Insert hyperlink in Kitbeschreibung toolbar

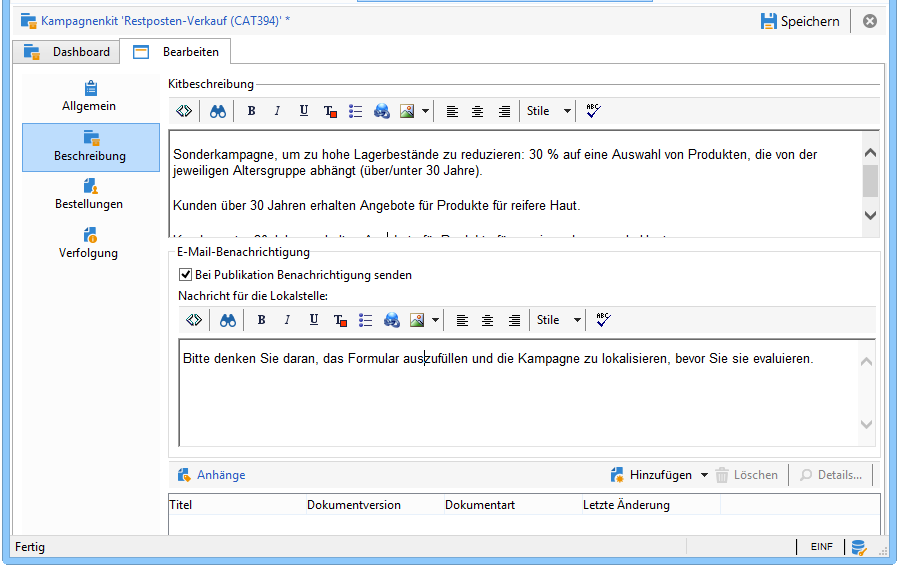click(x=382, y=111)
